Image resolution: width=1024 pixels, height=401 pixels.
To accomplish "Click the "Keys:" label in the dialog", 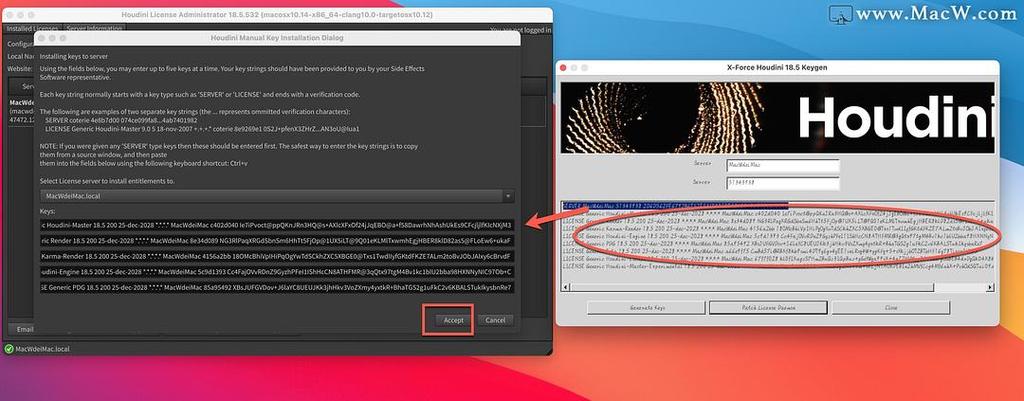I will (47, 212).
